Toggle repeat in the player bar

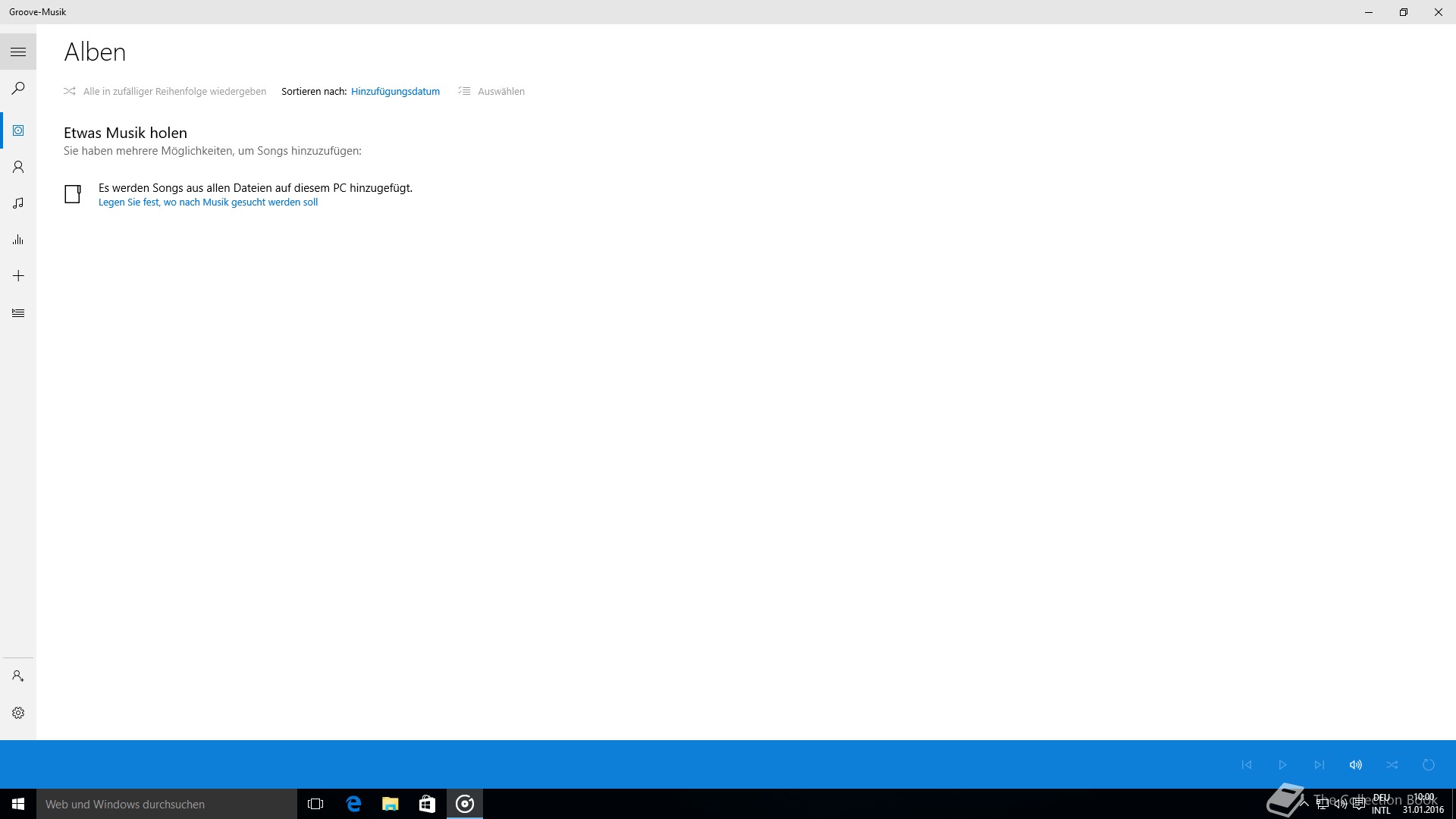pos(1428,764)
